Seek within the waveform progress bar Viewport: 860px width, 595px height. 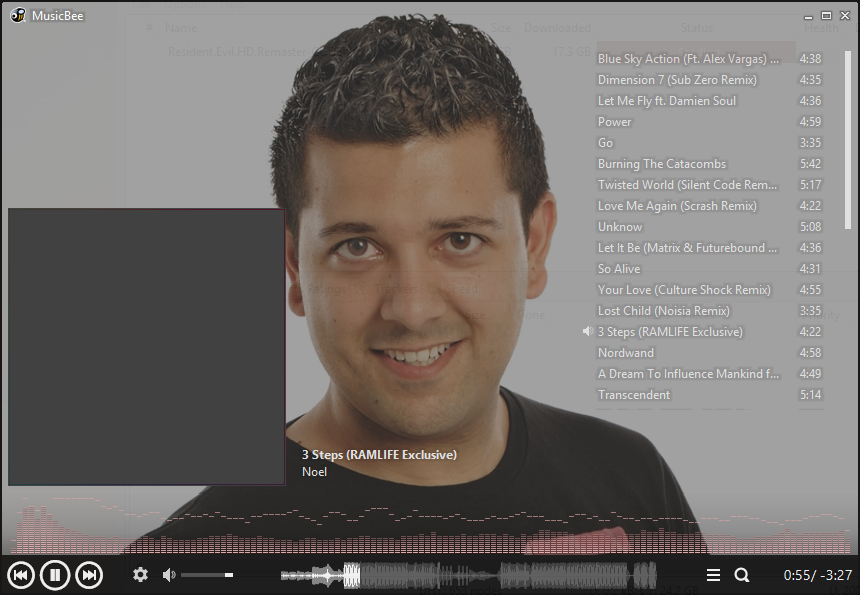(x=468, y=575)
